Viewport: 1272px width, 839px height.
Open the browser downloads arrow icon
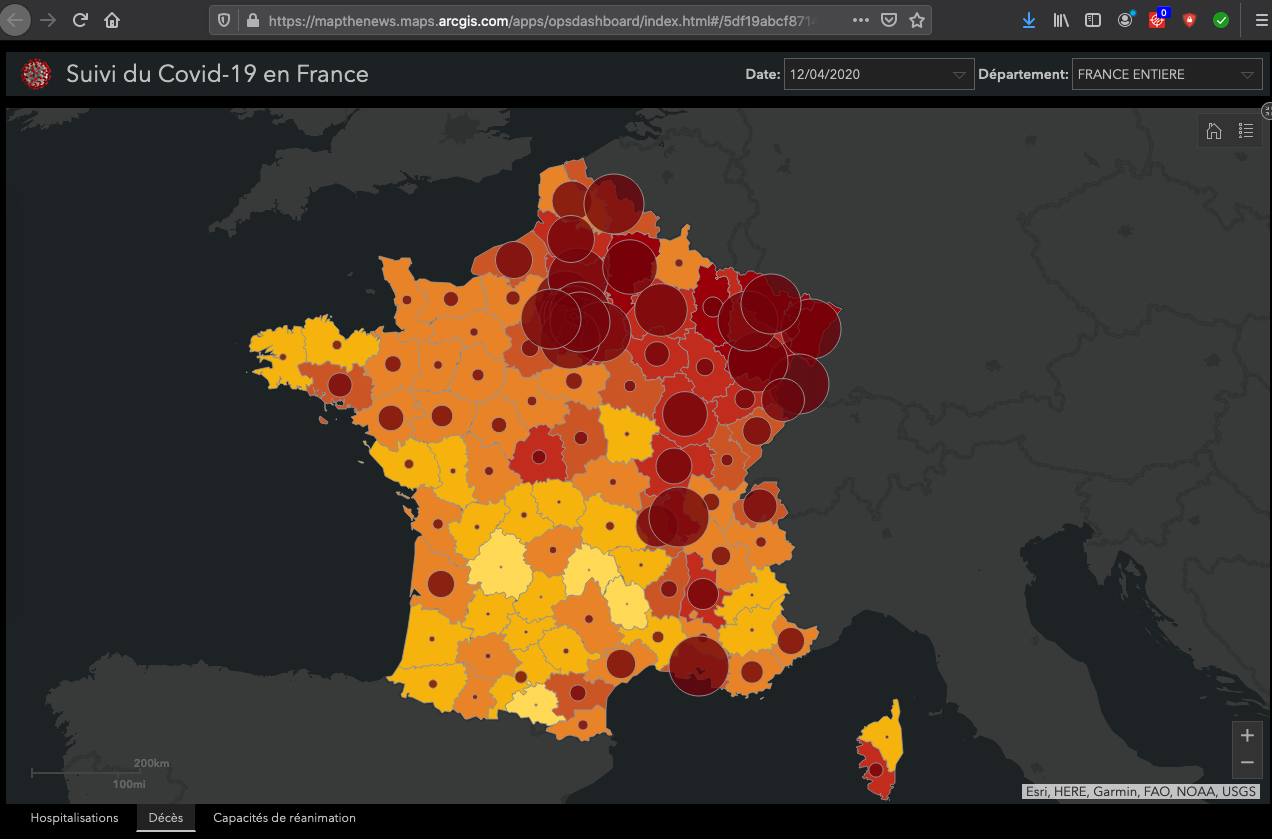(1029, 20)
